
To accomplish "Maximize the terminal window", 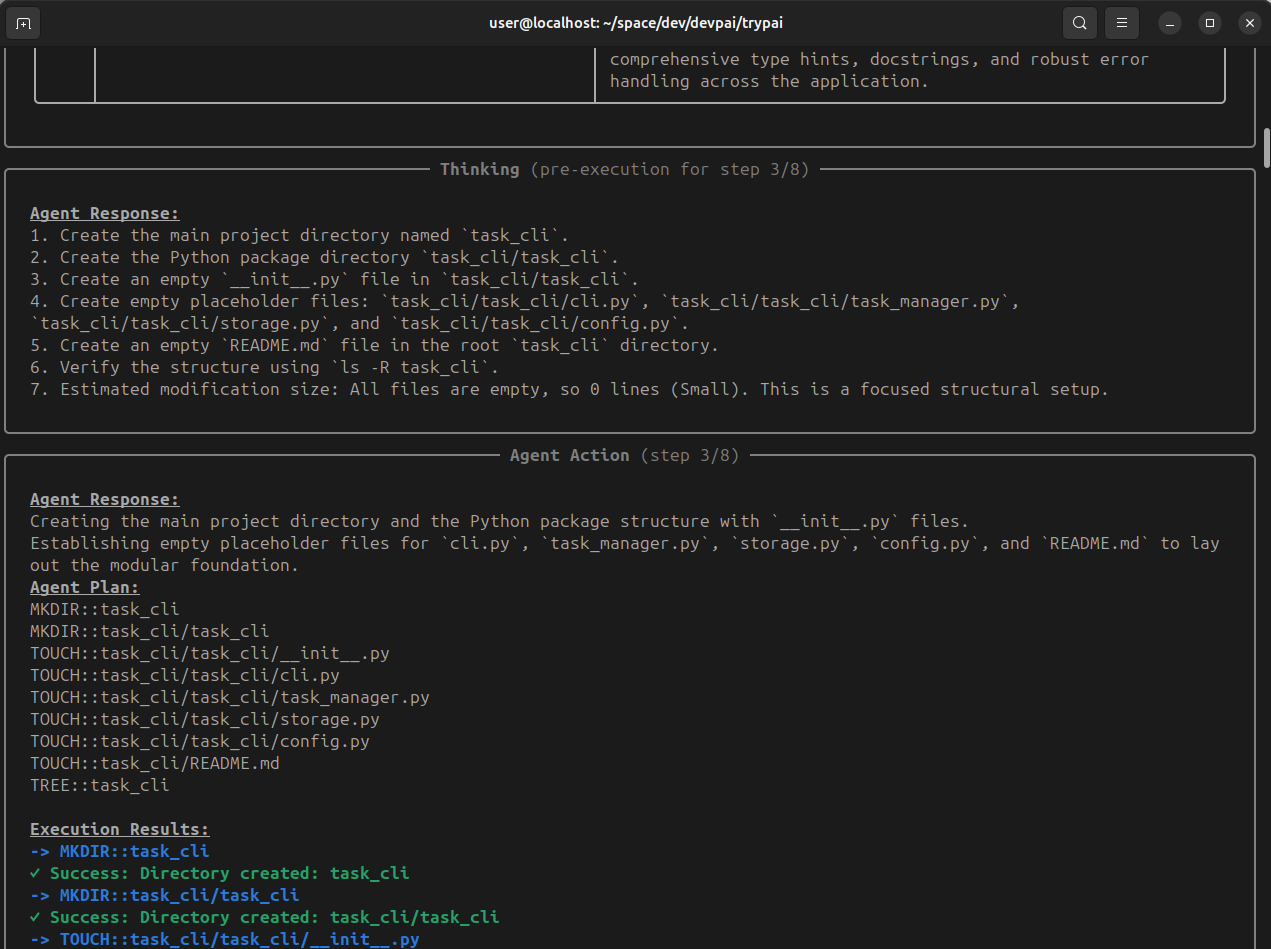I will click(1210, 23).
